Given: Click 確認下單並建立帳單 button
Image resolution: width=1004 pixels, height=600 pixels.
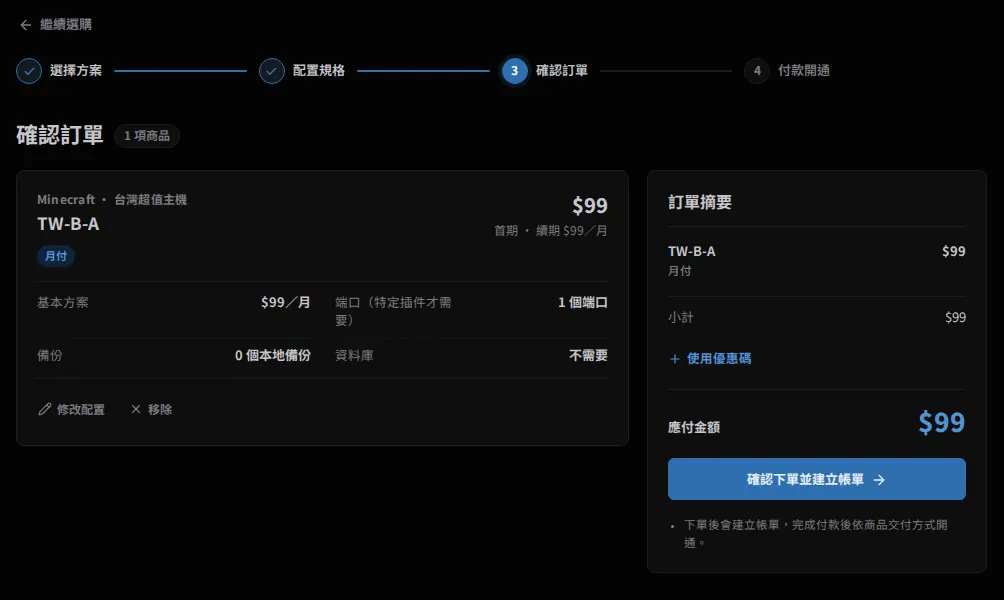Looking at the screenshot, I should tap(816, 479).
